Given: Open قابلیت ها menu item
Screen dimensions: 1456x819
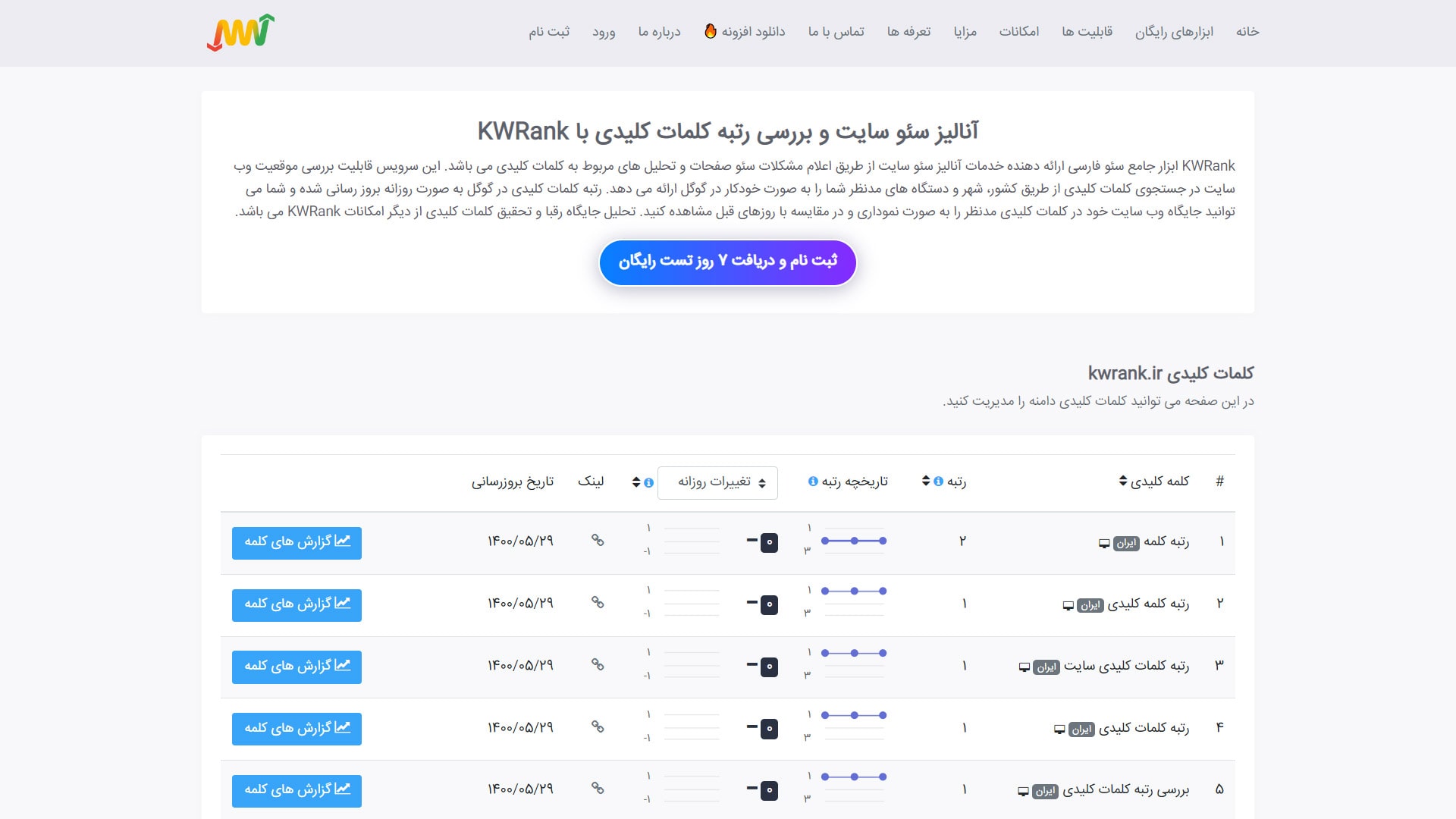Looking at the screenshot, I should coord(1087,31).
